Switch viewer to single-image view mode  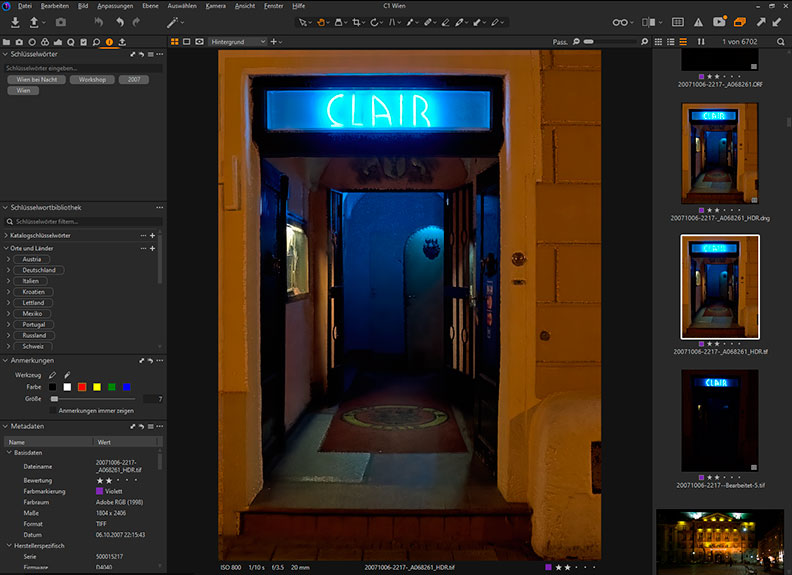pos(186,41)
